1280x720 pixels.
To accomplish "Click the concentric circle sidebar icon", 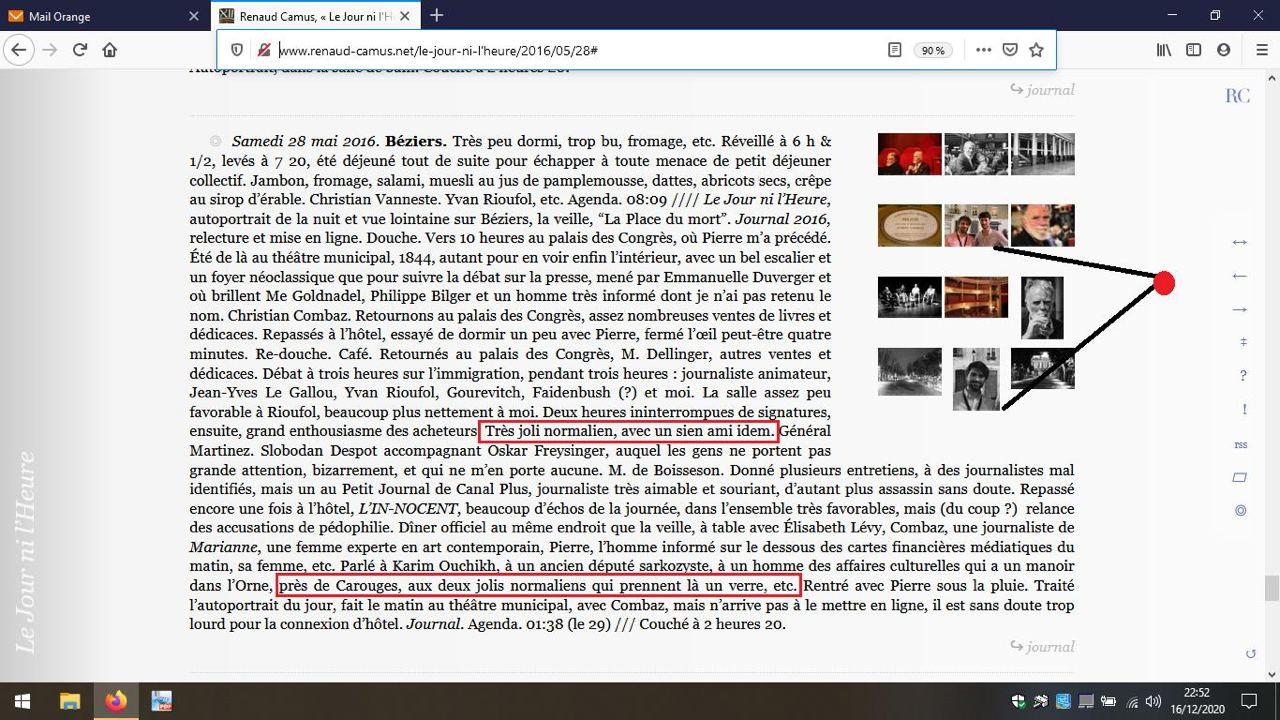I will click(x=1241, y=510).
